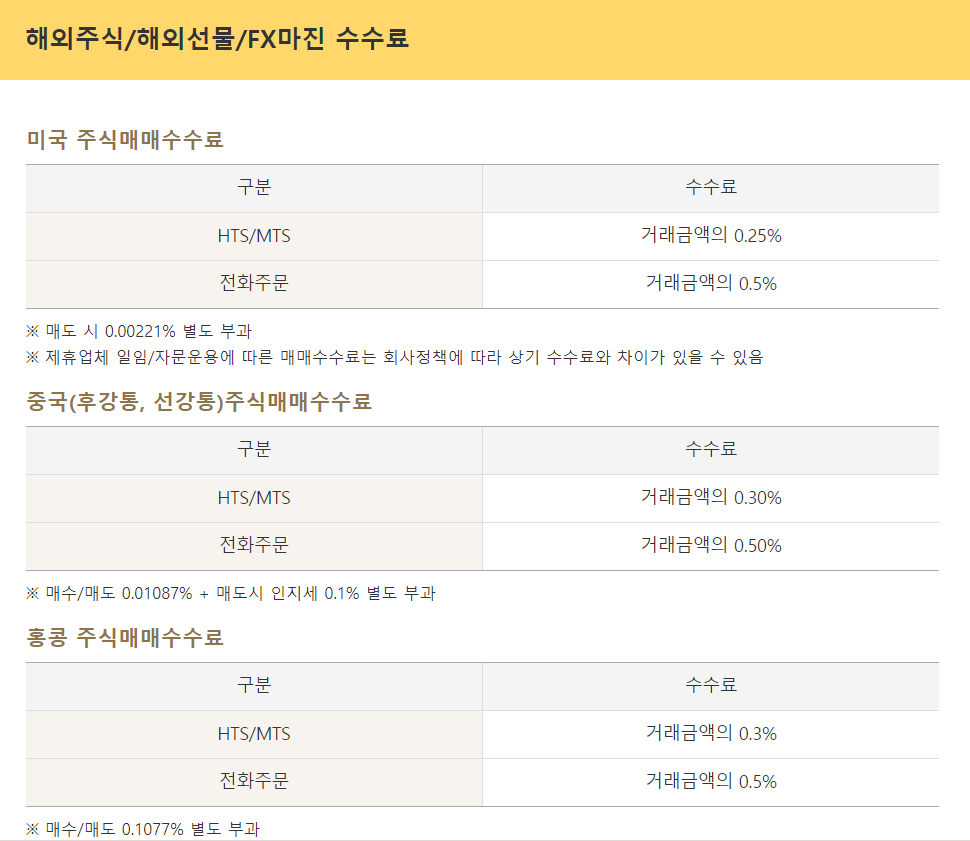Select the 중국(후강통, 선강통)주식매매수수료 heading

click(199, 401)
